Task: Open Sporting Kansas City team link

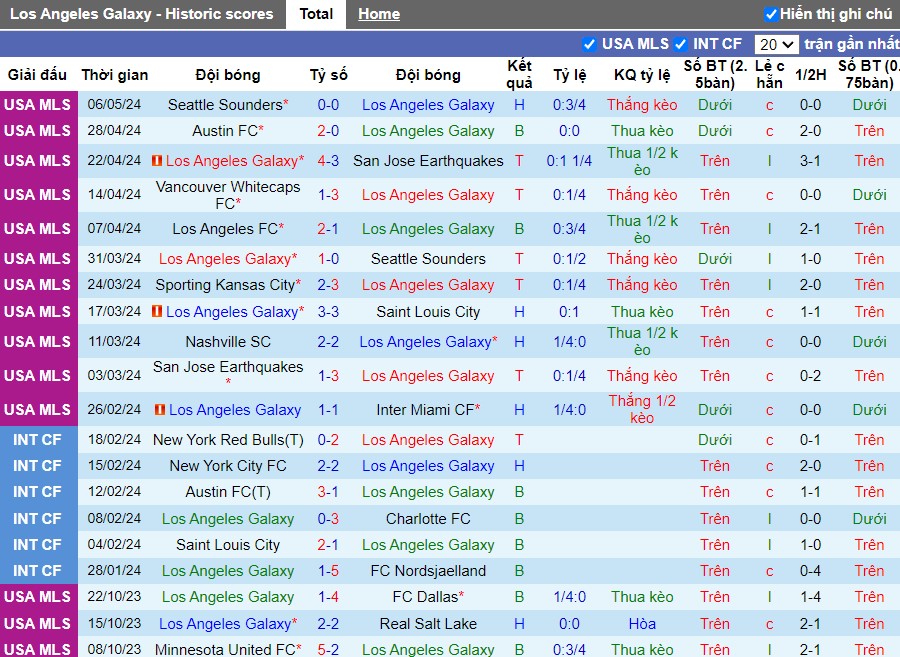Action: pos(225,285)
